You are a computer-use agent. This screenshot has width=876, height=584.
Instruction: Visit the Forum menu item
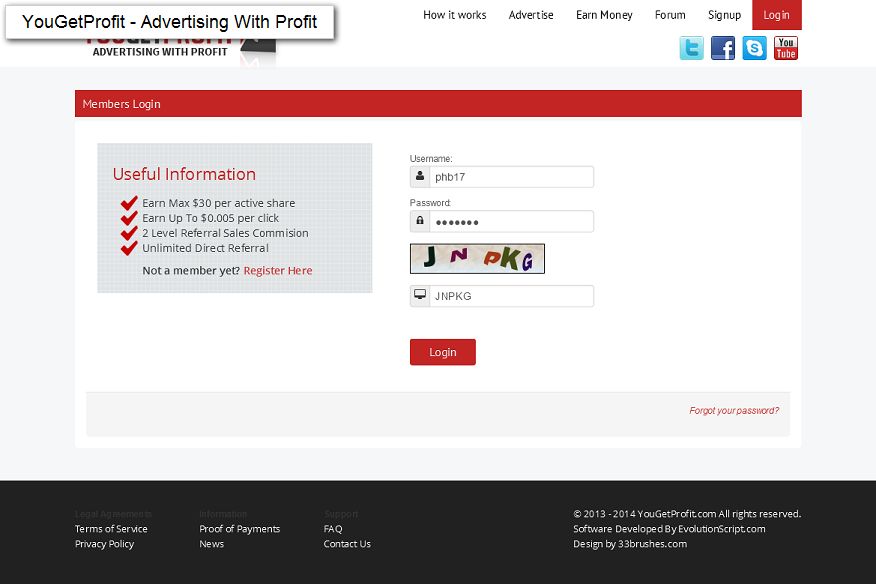pos(670,15)
